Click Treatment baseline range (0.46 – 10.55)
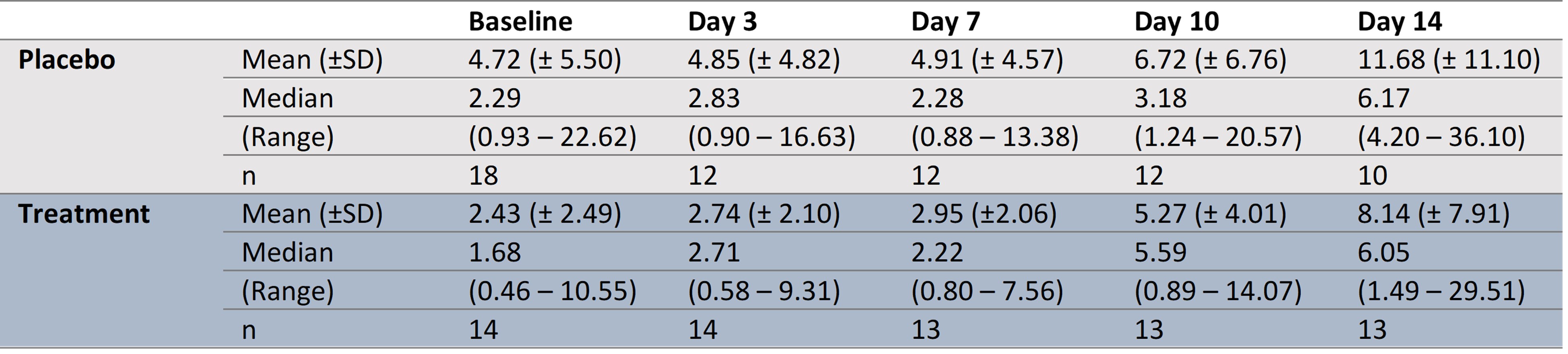This screenshot has width=1568, height=354. point(552,291)
